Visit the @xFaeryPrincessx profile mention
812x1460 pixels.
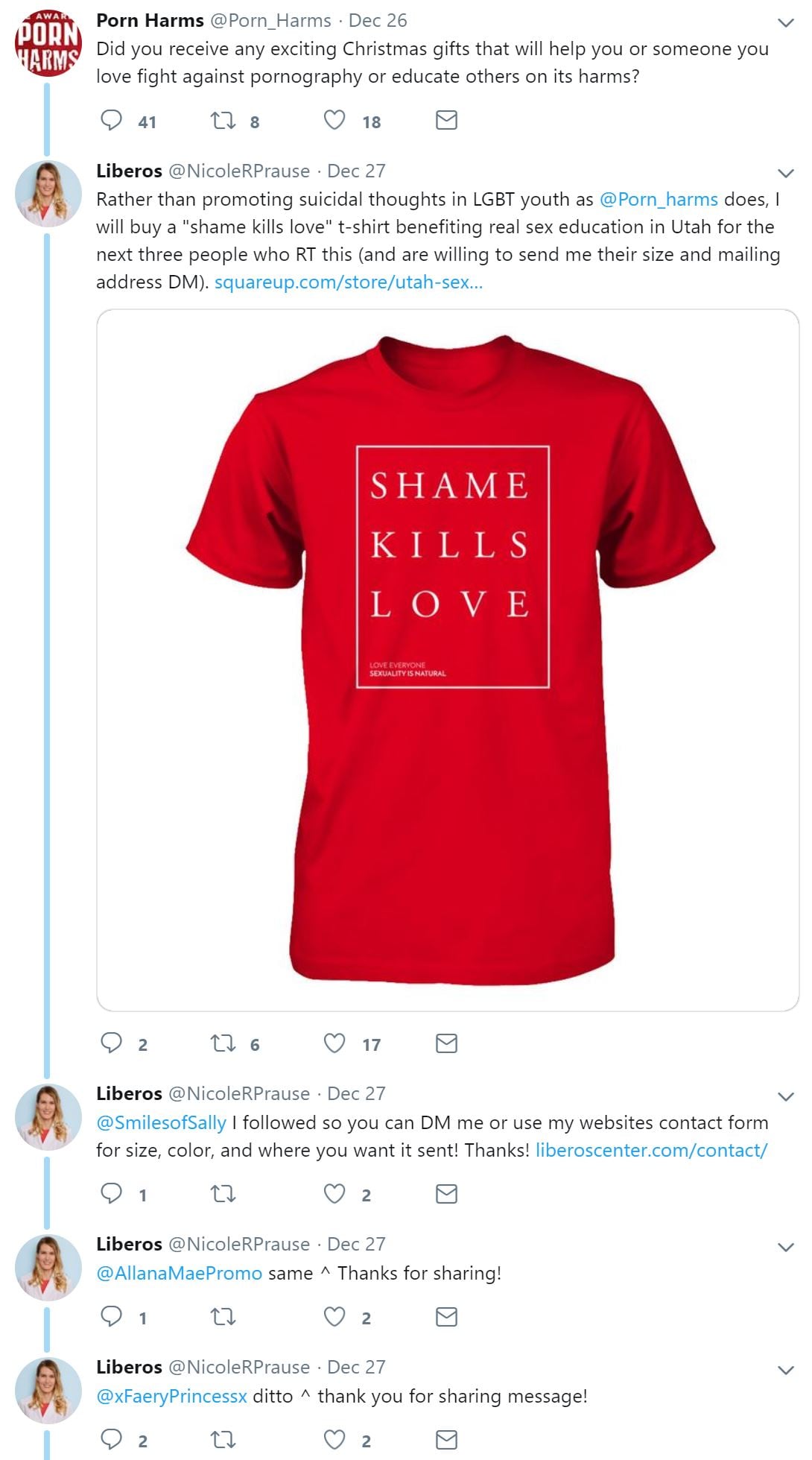tap(171, 1396)
